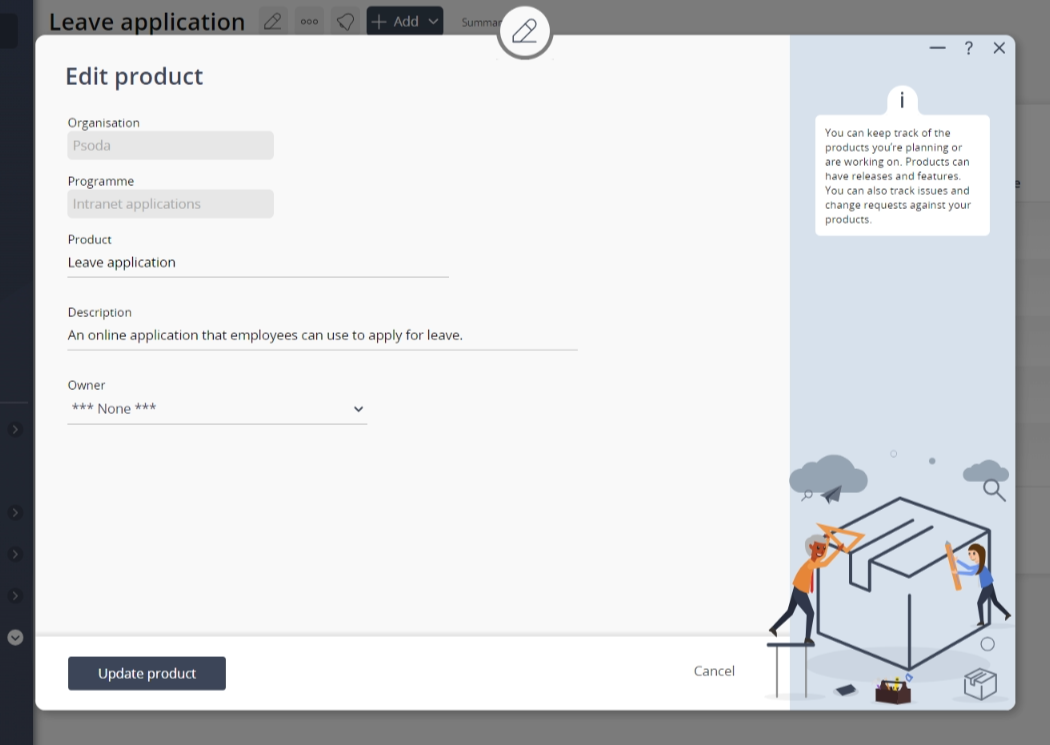Focus the Description text field
Viewport: 1050px width, 745px height.
pos(321,336)
